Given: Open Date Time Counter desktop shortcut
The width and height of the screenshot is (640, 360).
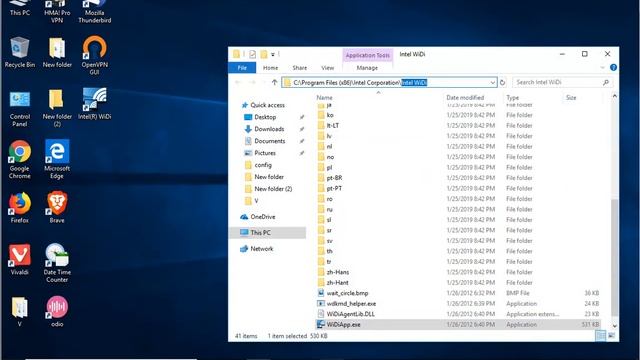Looking at the screenshot, I should click(57, 263).
